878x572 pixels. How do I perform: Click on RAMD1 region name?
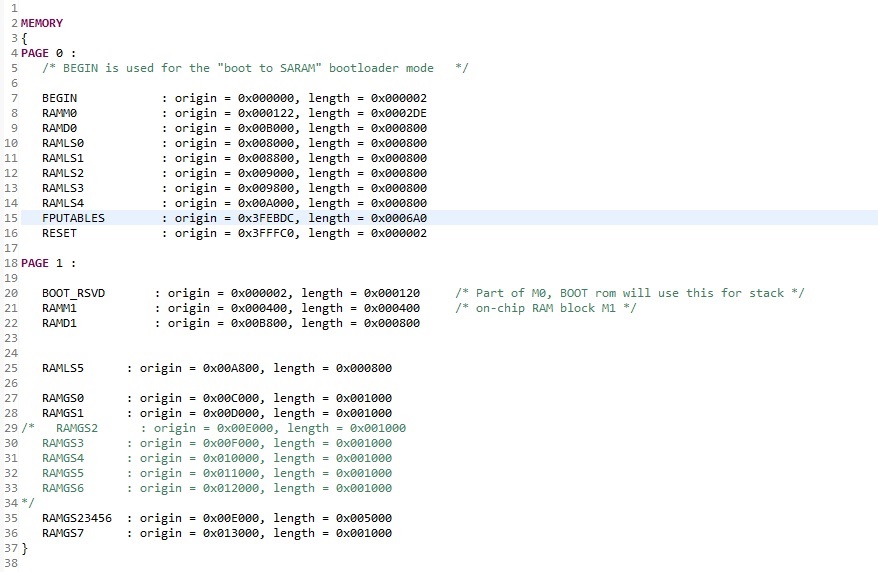click(59, 323)
